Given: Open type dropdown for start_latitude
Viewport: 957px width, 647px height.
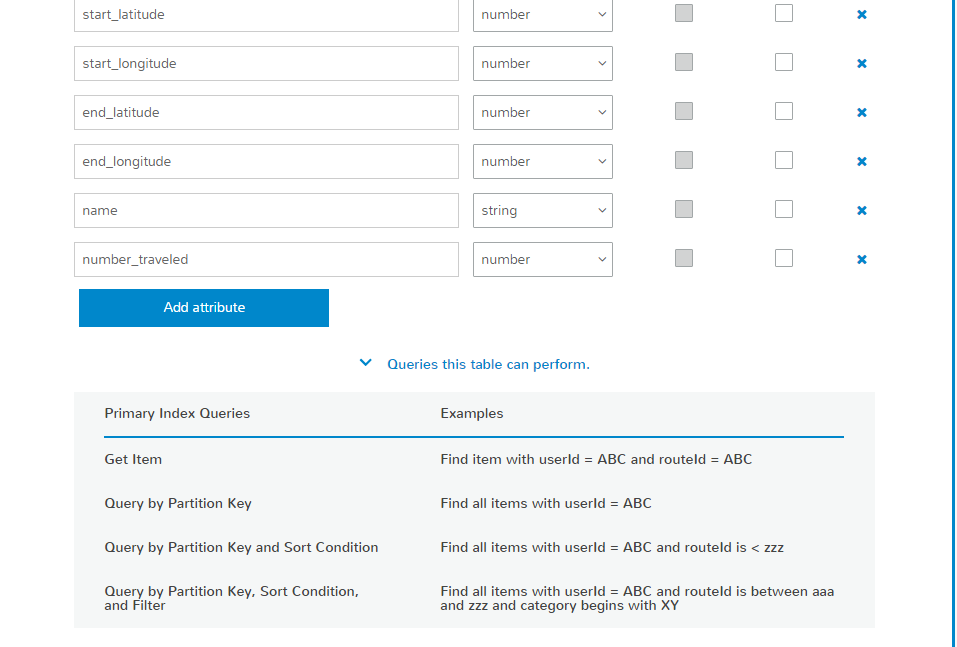Looking at the screenshot, I should (542, 15).
